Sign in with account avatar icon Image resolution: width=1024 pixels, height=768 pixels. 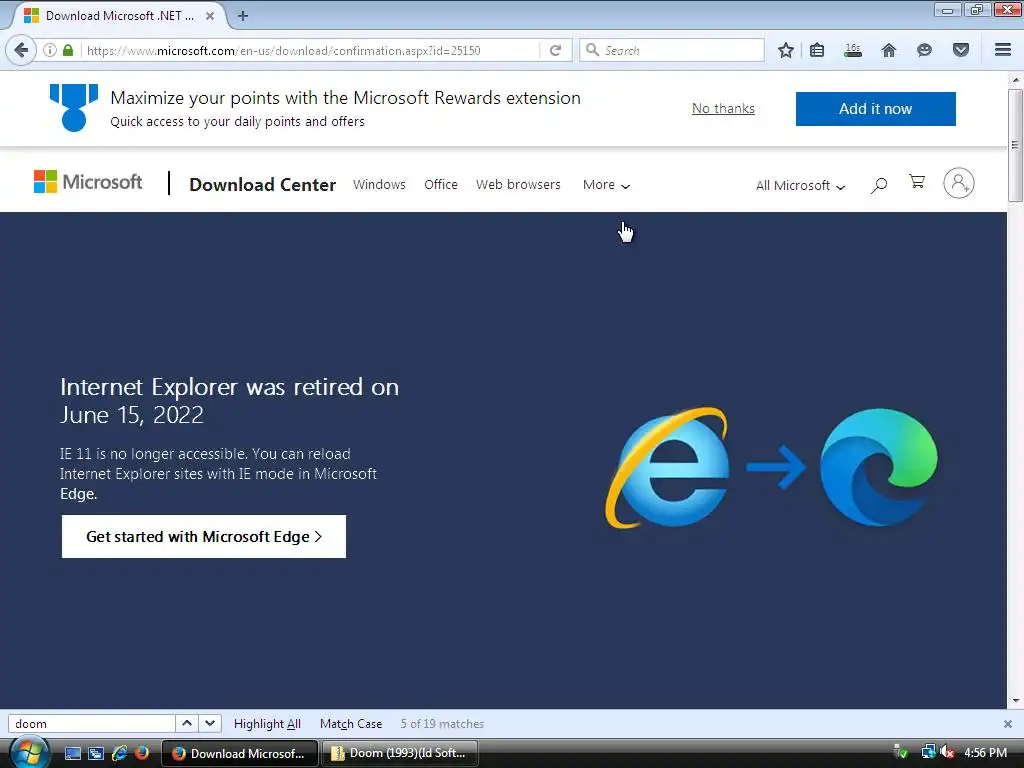pyautogui.click(x=959, y=184)
